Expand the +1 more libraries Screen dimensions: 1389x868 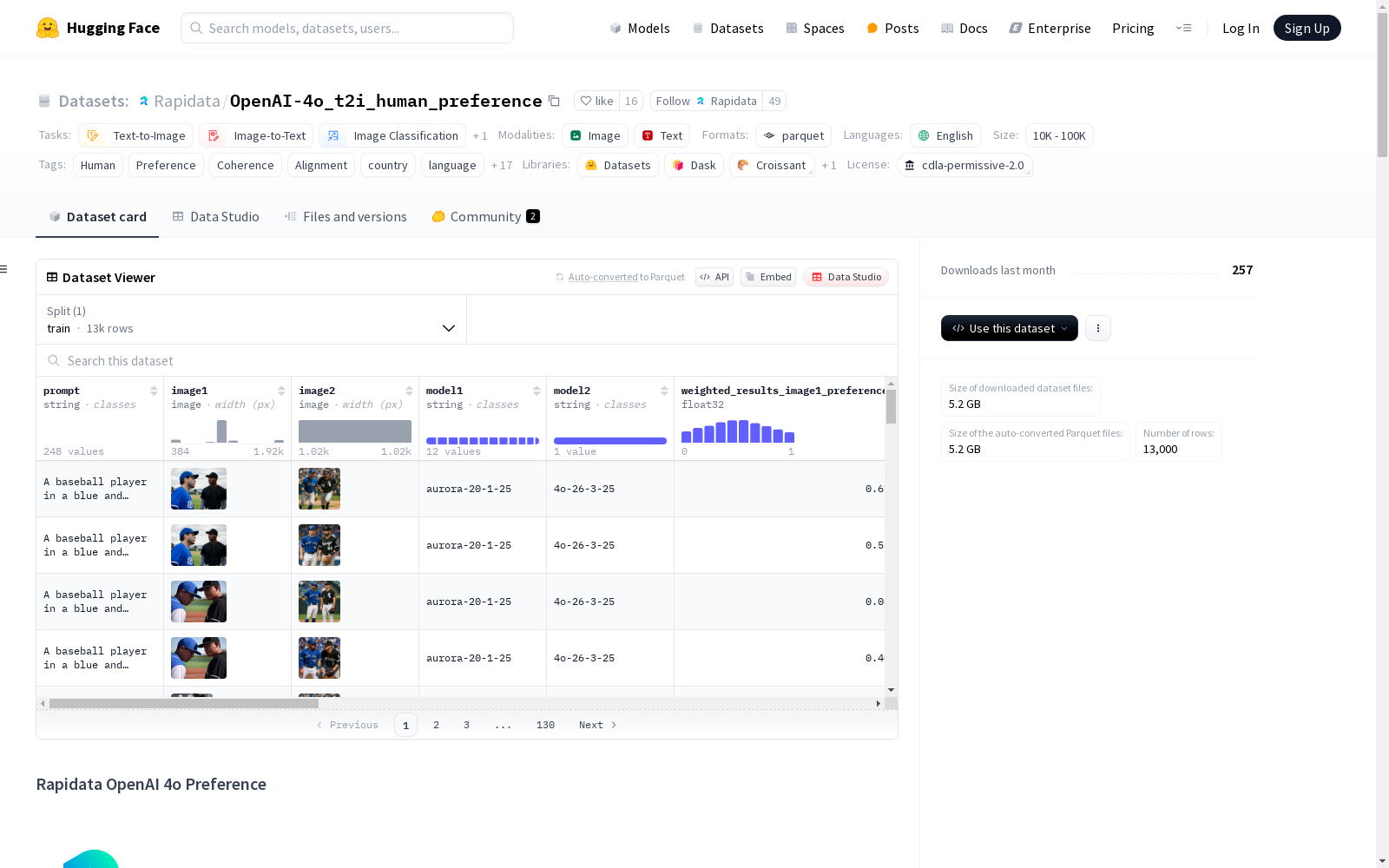(x=829, y=165)
